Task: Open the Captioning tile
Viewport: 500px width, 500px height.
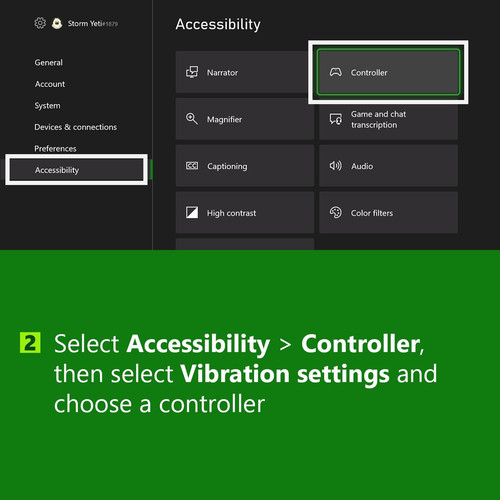Action: [x=244, y=166]
